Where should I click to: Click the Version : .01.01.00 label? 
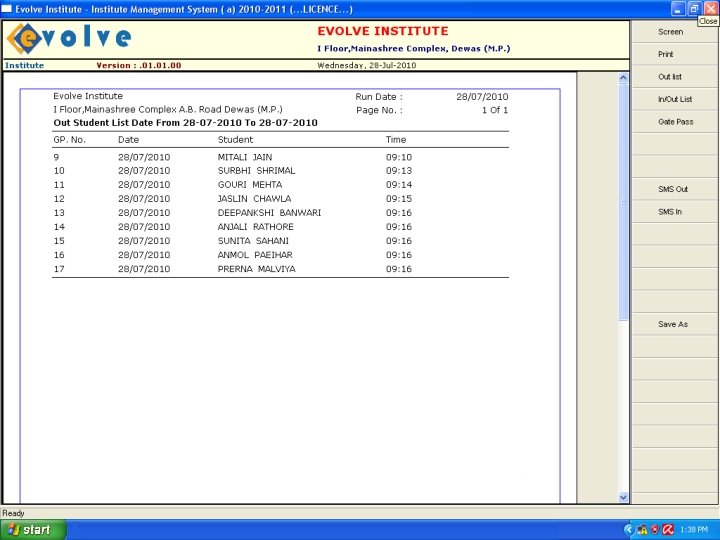click(139, 65)
